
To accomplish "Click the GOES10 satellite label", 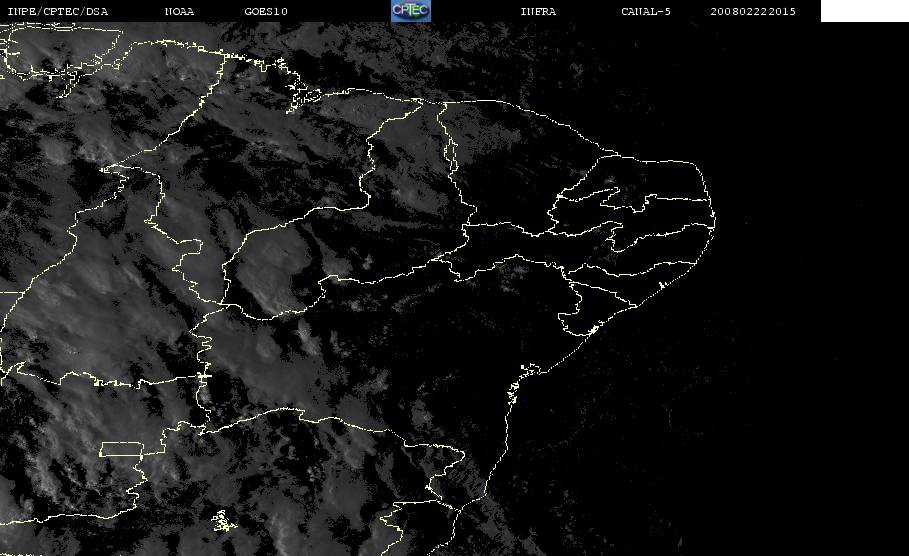I will [x=266, y=12].
